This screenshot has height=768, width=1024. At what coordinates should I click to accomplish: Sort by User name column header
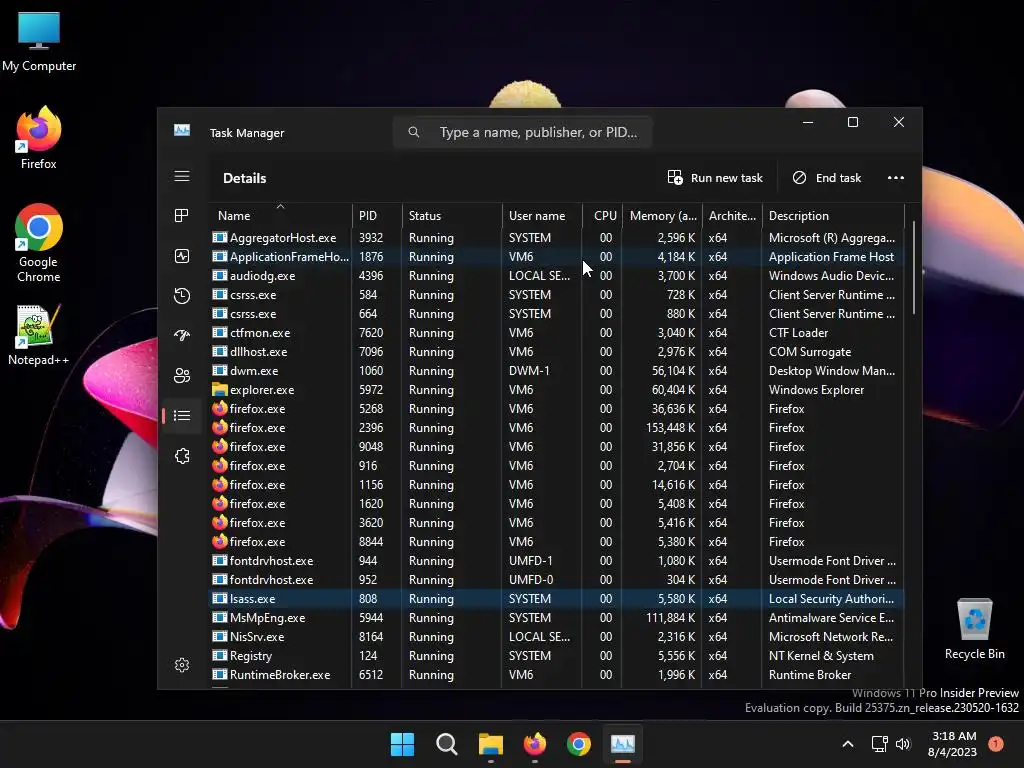tap(542, 216)
